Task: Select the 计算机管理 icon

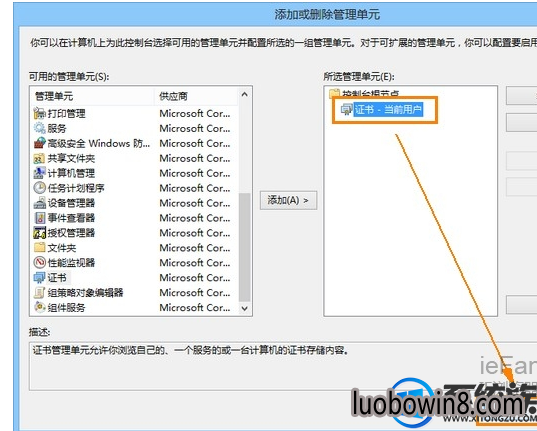Action: tap(39, 173)
